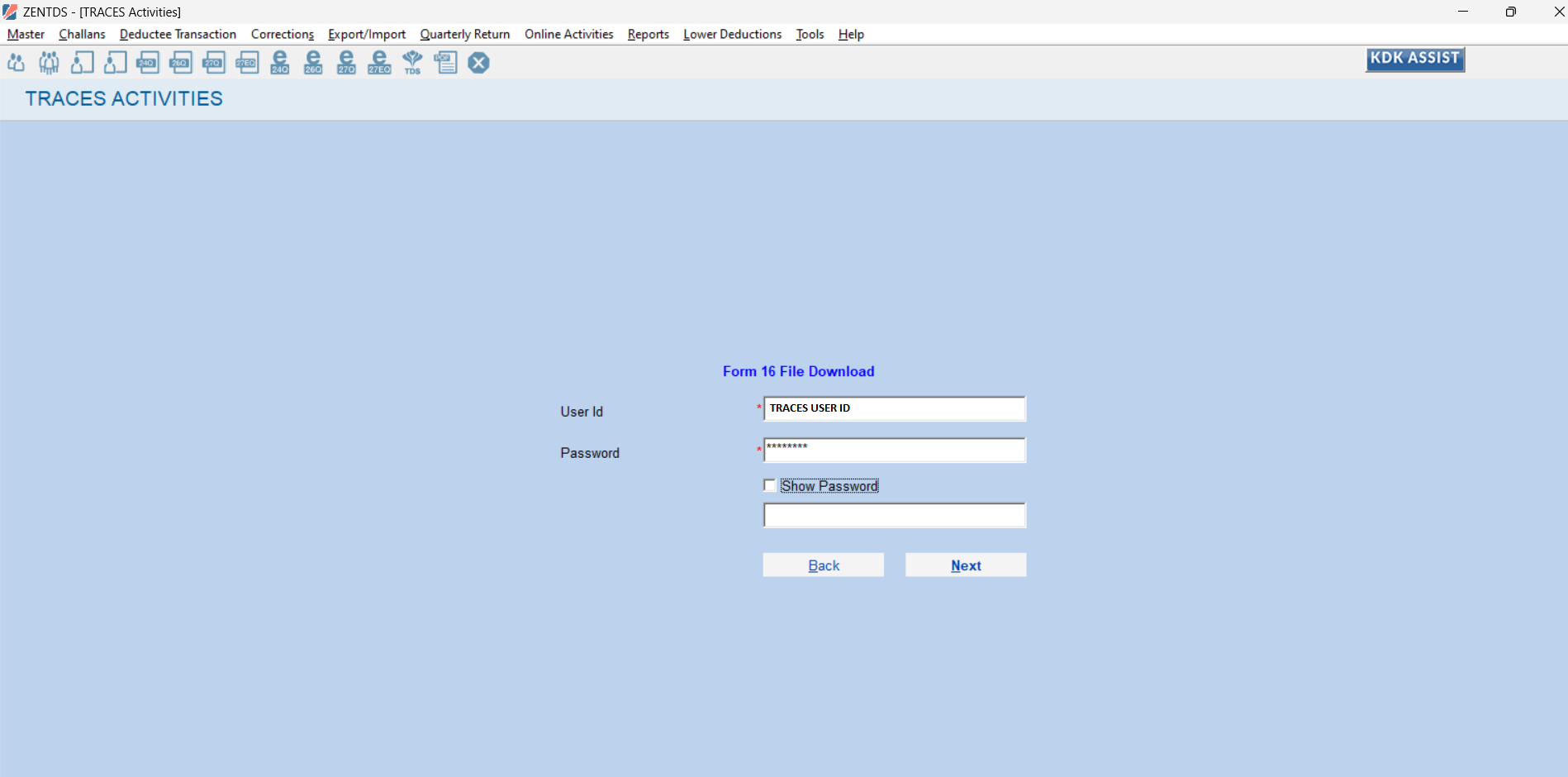Click the first person-with-page toolbar icon
Viewport: 1568px width, 777px height.
(82, 63)
